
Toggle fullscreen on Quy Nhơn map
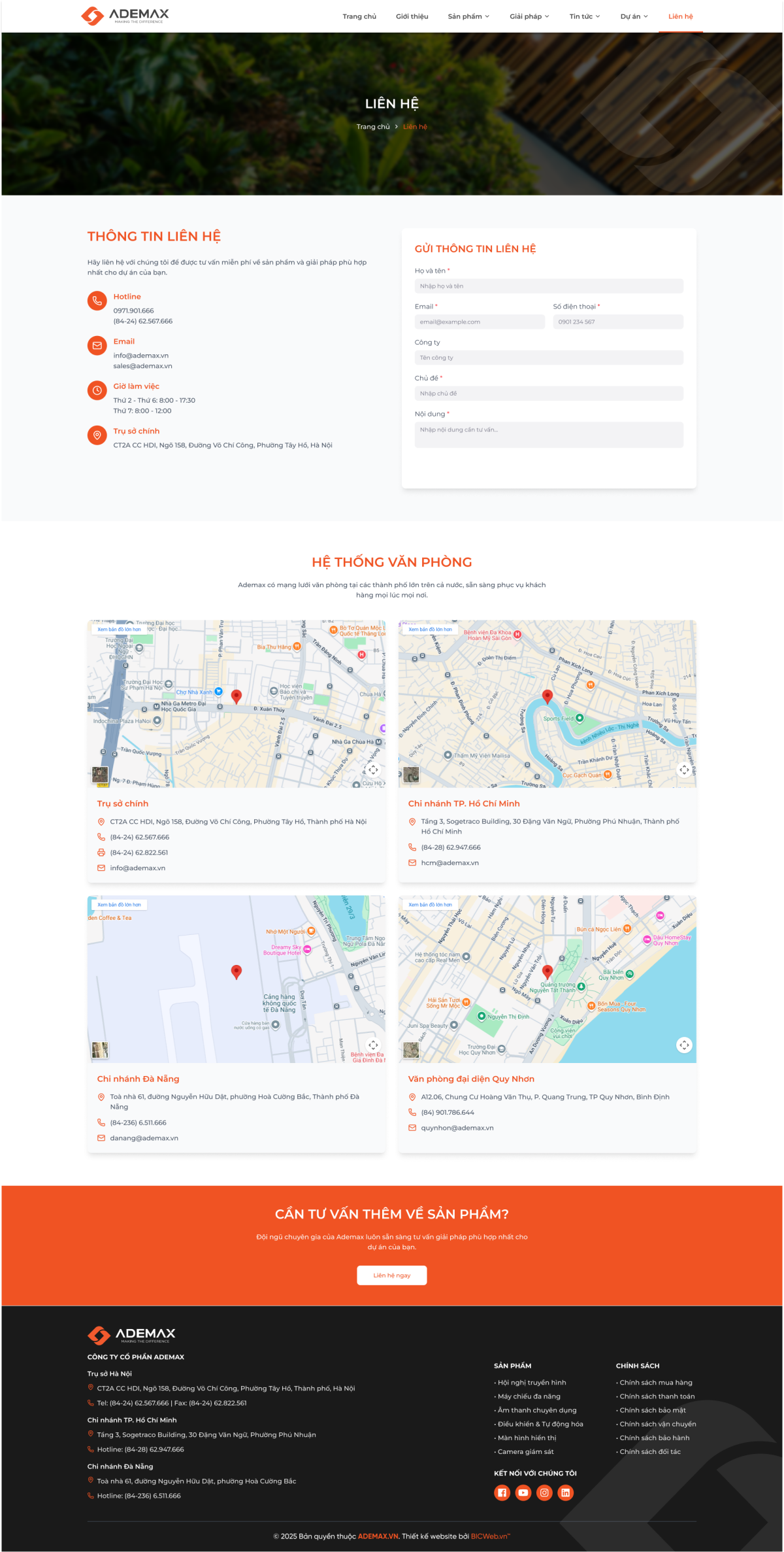click(684, 1045)
